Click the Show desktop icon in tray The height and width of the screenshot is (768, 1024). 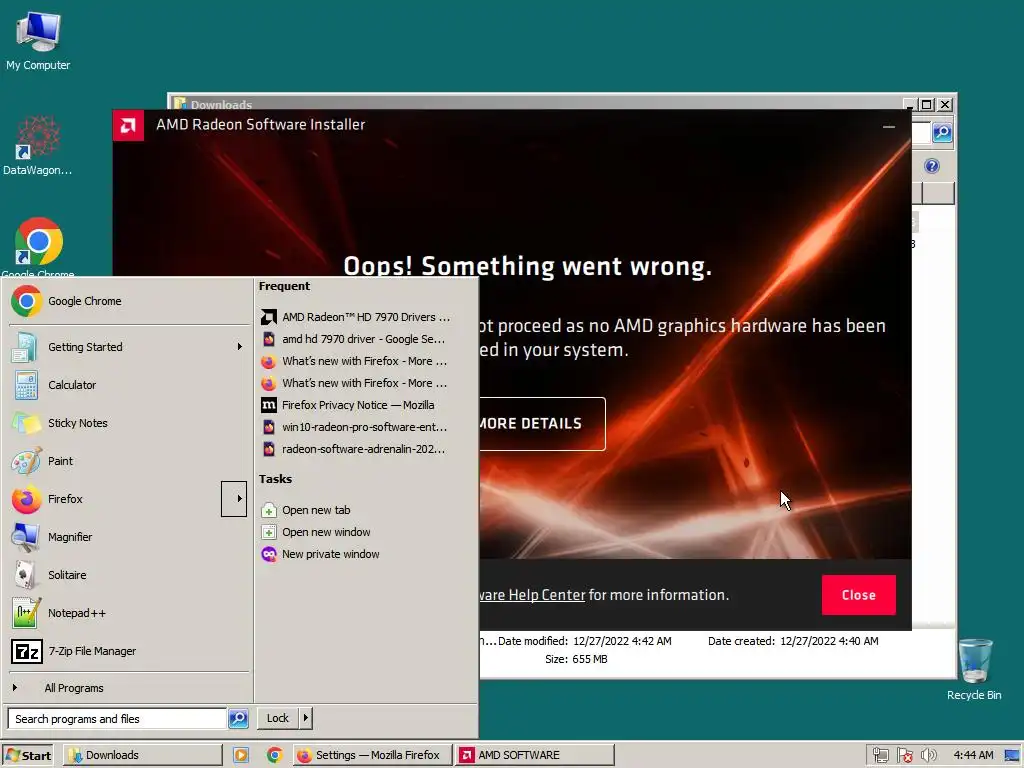click(1012, 756)
